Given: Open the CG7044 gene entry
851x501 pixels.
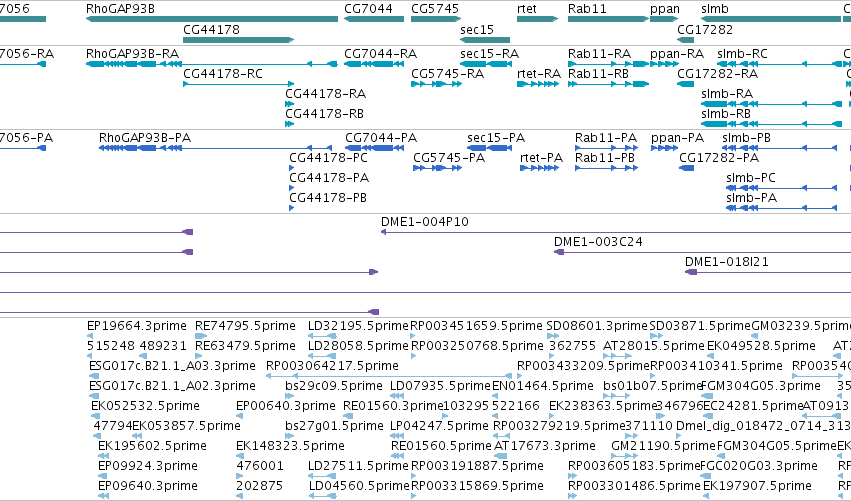Looking at the screenshot, I should click(368, 9).
